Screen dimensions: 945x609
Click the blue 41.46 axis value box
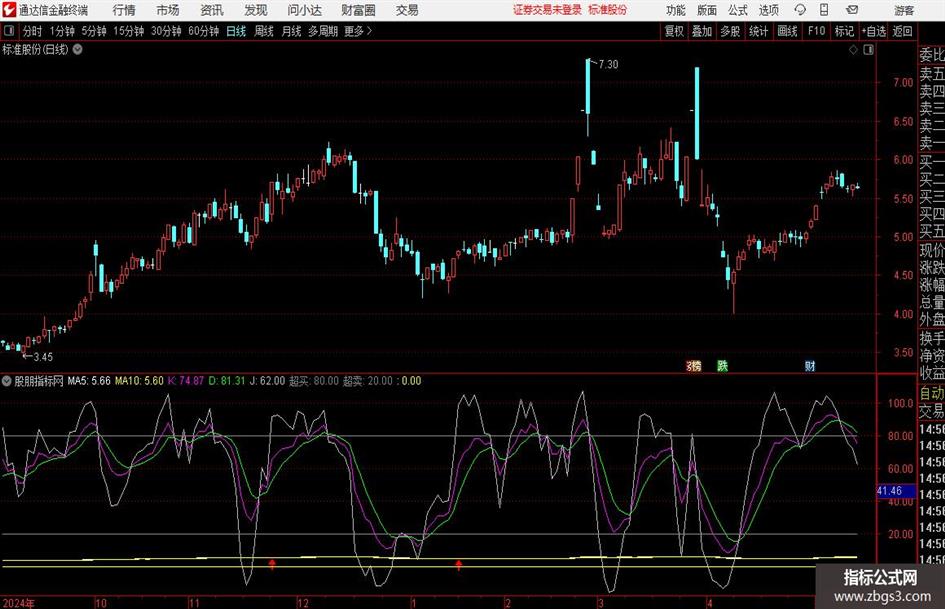[896, 491]
